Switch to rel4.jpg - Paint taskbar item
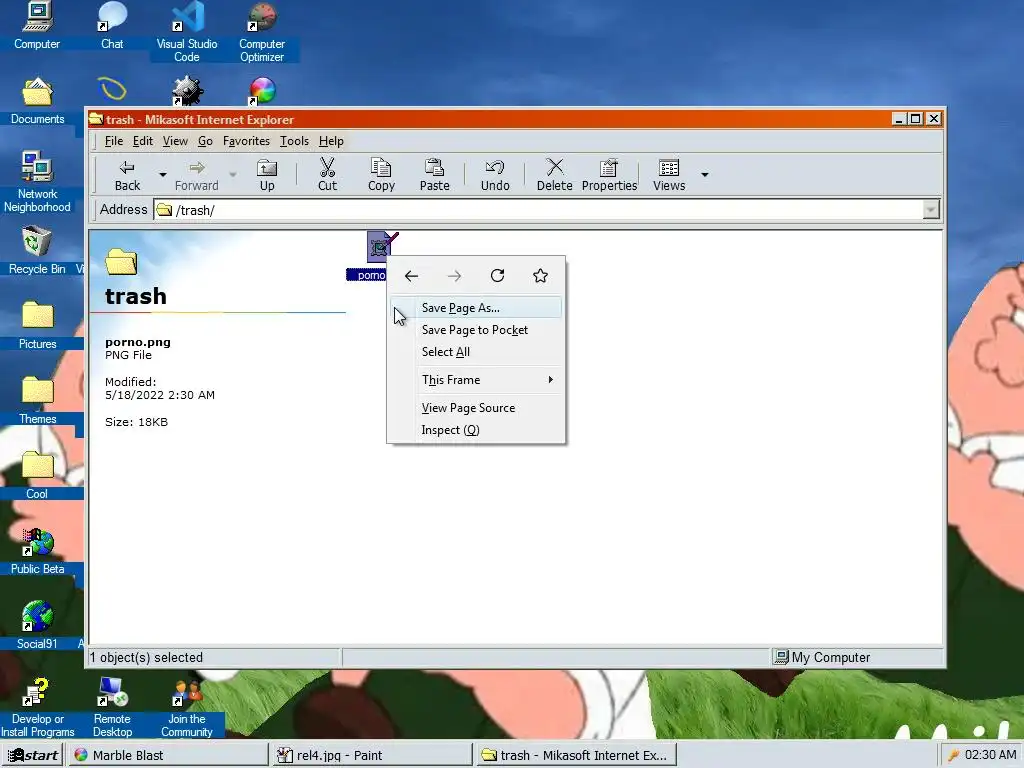1024x768 pixels. [372, 755]
